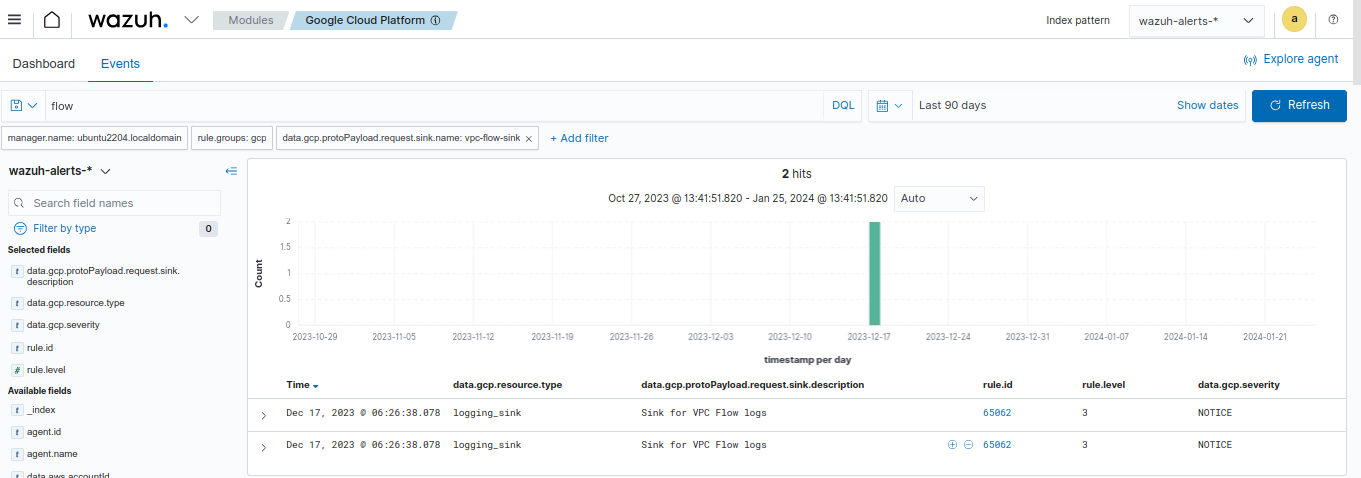
Task: Open rule 65062 in second row
Action: [997, 445]
